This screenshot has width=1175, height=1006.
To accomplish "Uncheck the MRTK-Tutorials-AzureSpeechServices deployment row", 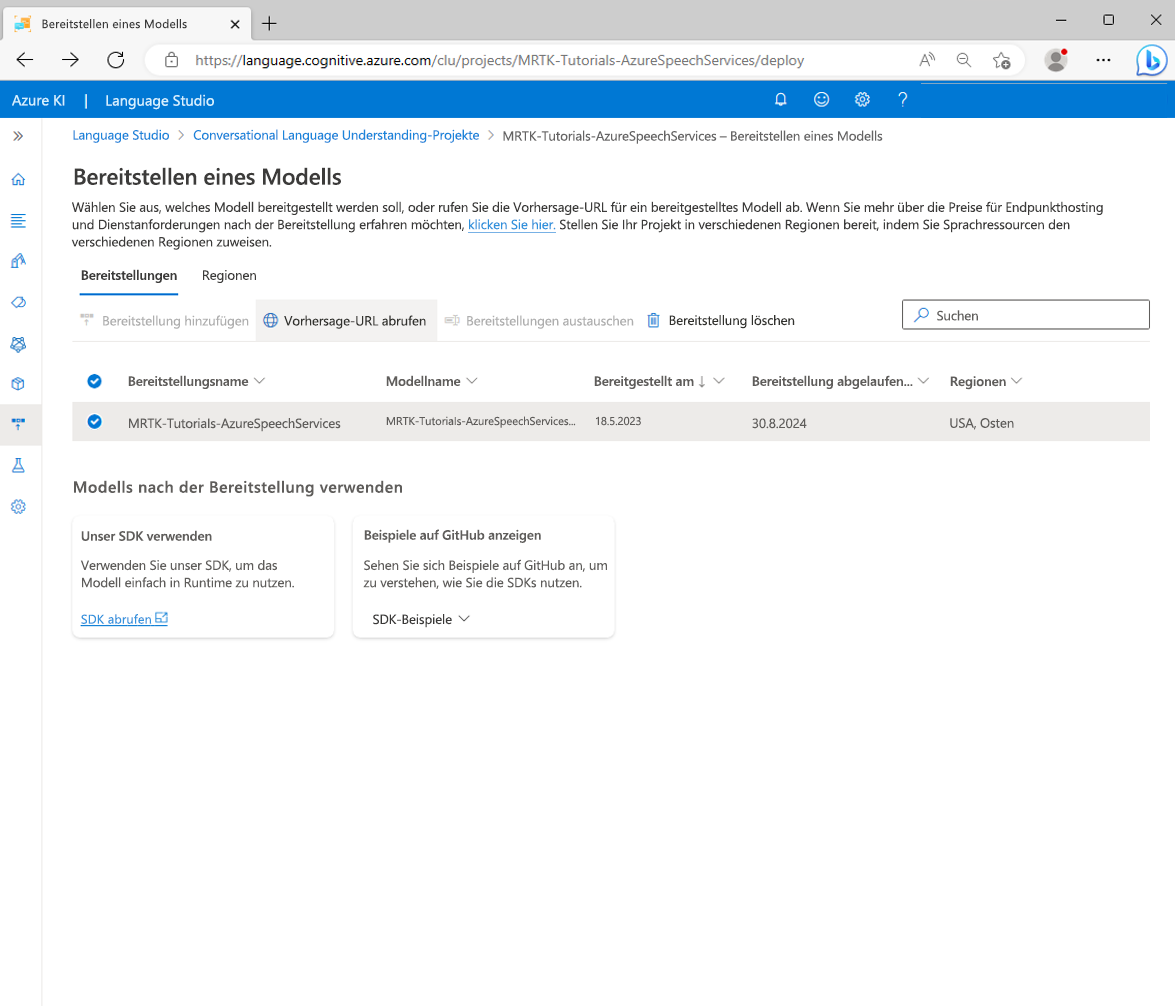I will click(94, 421).
